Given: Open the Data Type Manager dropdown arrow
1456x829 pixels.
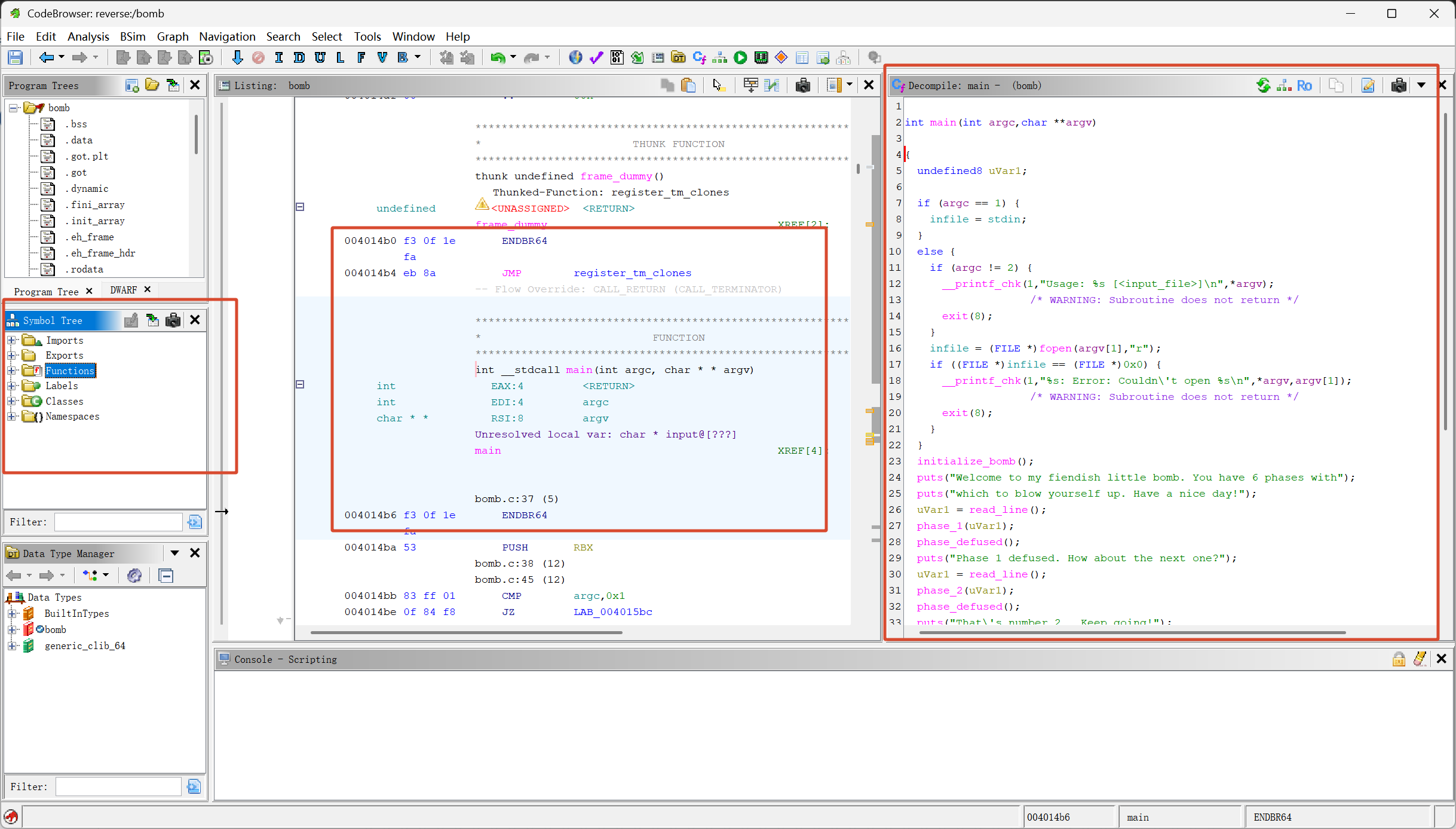Looking at the screenshot, I should pos(174,553).
